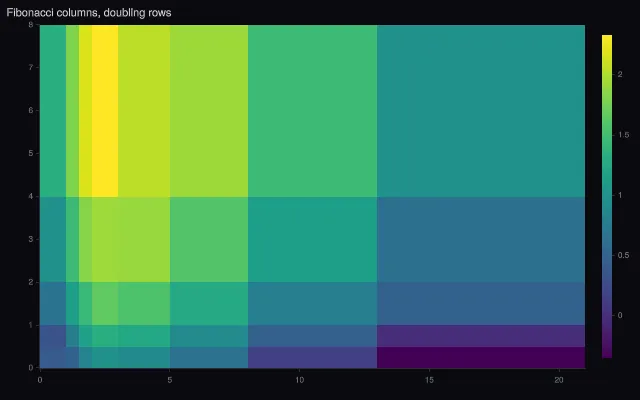Select the blue-teal cell spanning x 8–13, y 1–2
This screenshot has width=640, height=400.
point(312,304)
